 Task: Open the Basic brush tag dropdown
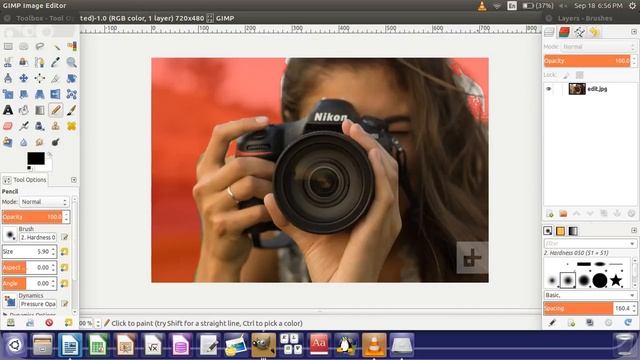click(x=590, y=295)
